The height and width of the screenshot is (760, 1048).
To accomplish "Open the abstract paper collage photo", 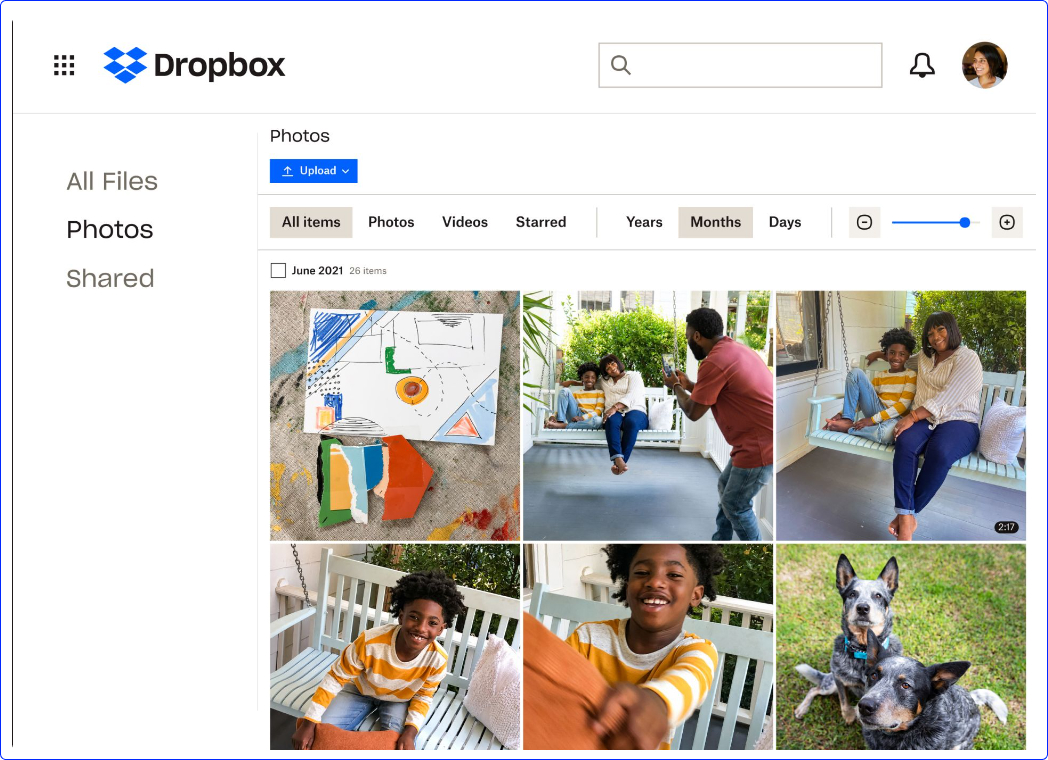I will click(x=394, y=415).
